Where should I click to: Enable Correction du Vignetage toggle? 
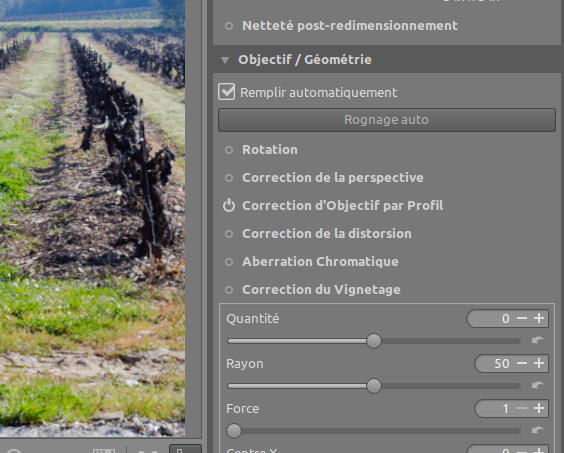[x=229, y=290]
